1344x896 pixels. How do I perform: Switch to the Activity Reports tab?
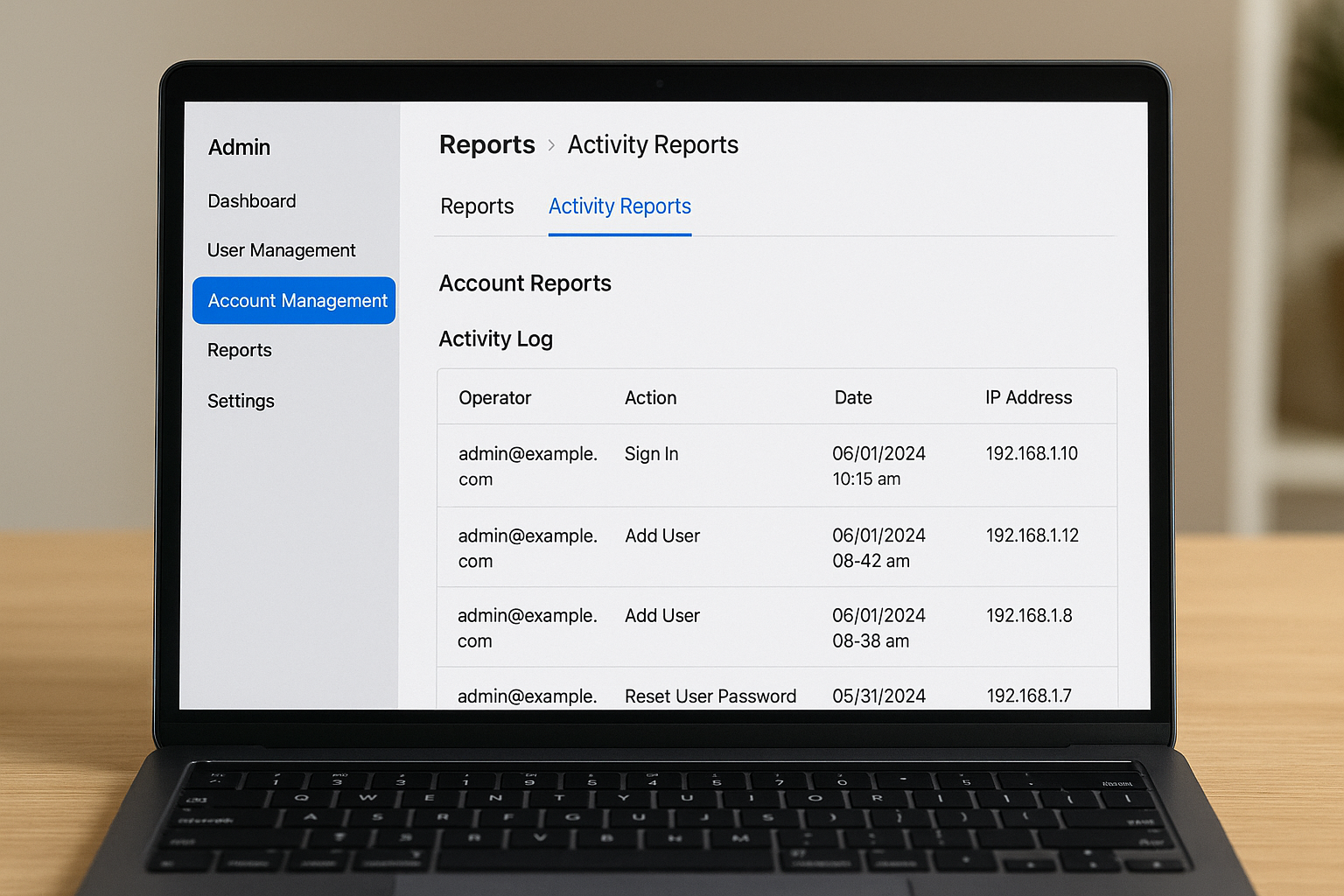pyautogui.click(x=619, y=206)
